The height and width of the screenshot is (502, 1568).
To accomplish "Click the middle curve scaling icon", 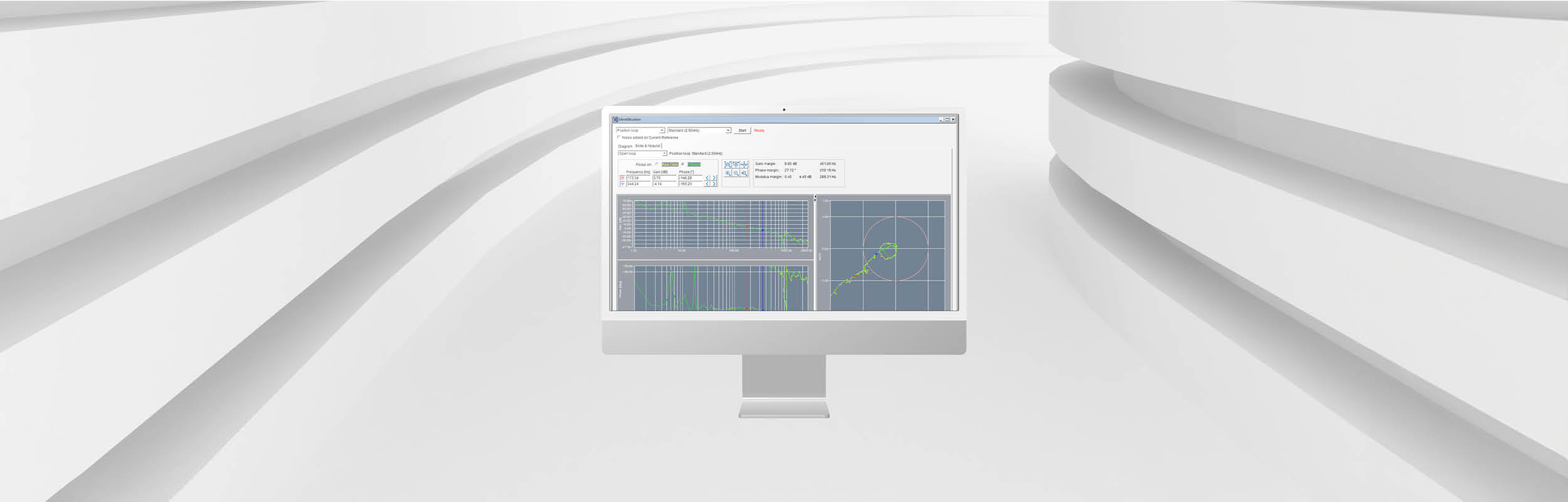I will click(x=736, y=164).
